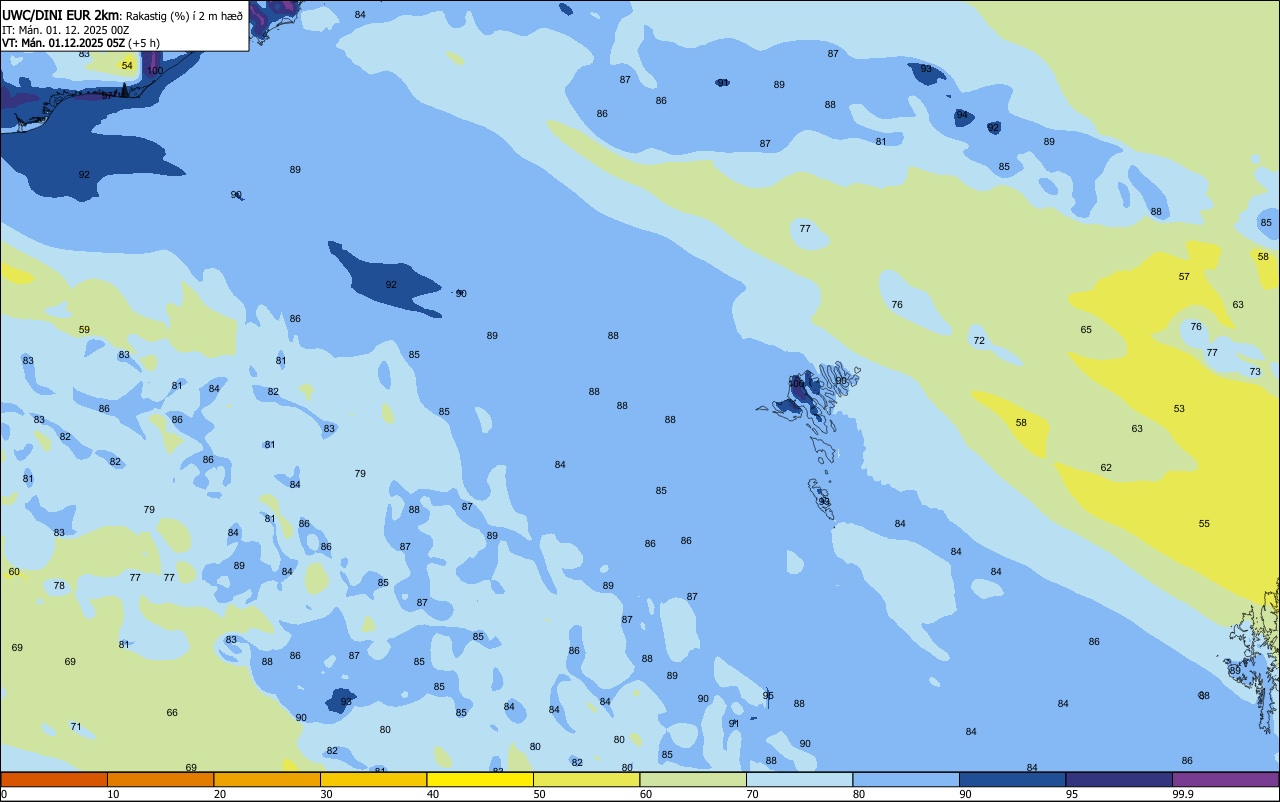Click the 95–99.9 navy legend swatch
This screenshot has width=1280, height=802.
1119,779
